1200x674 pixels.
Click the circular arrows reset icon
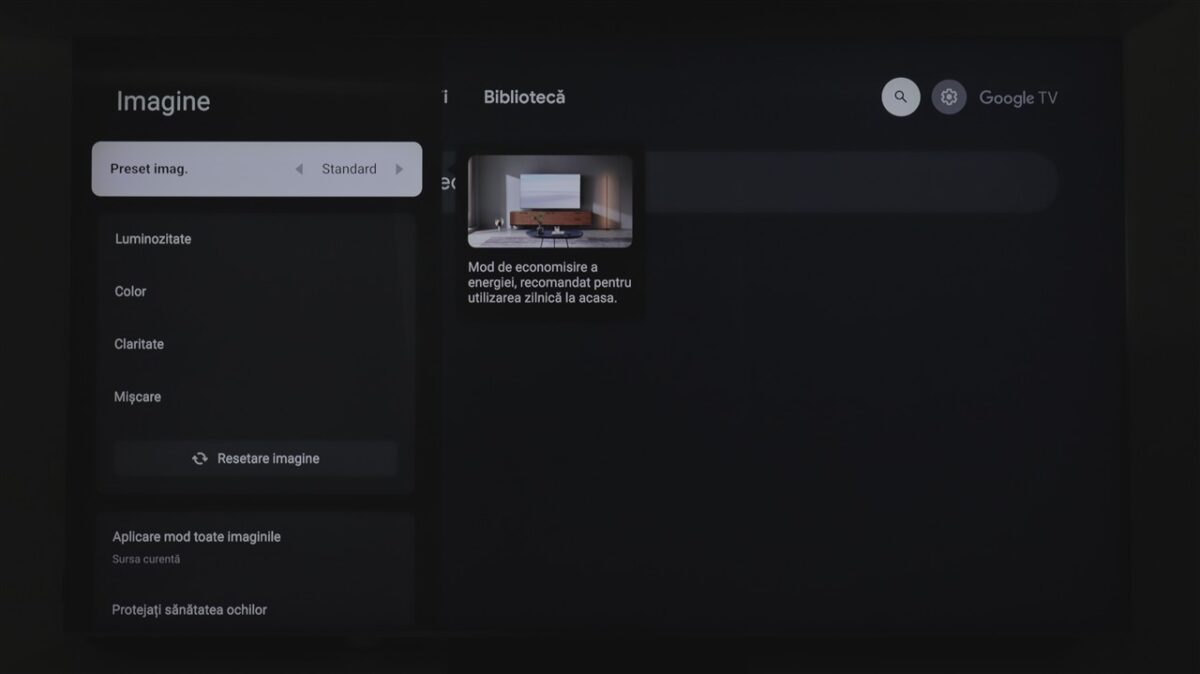coord(200,458)
